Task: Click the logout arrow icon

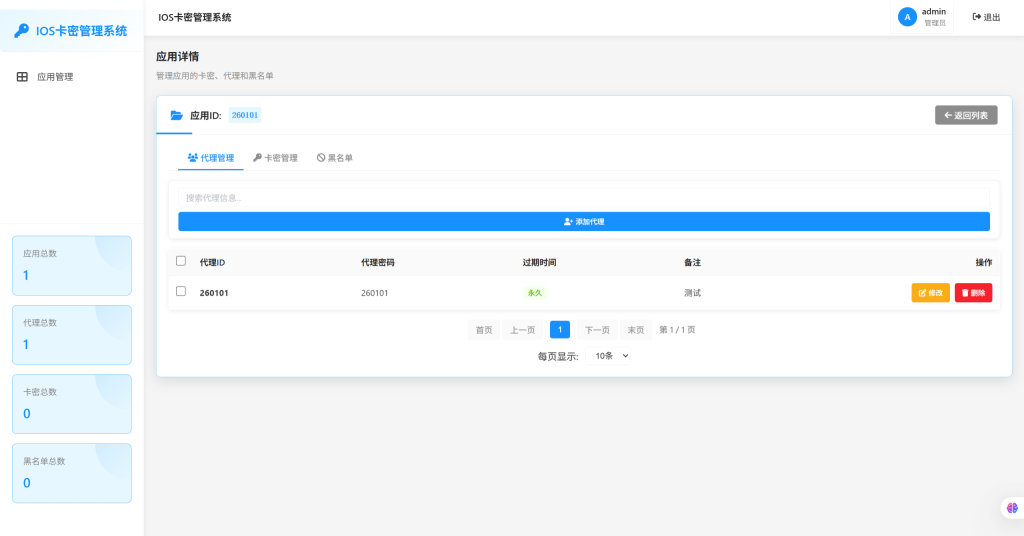Action: (976, 17)
